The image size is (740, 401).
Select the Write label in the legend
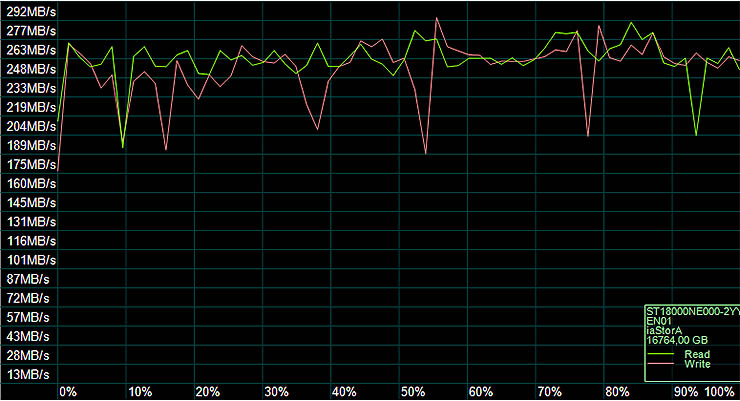click(x=697, y=364)
